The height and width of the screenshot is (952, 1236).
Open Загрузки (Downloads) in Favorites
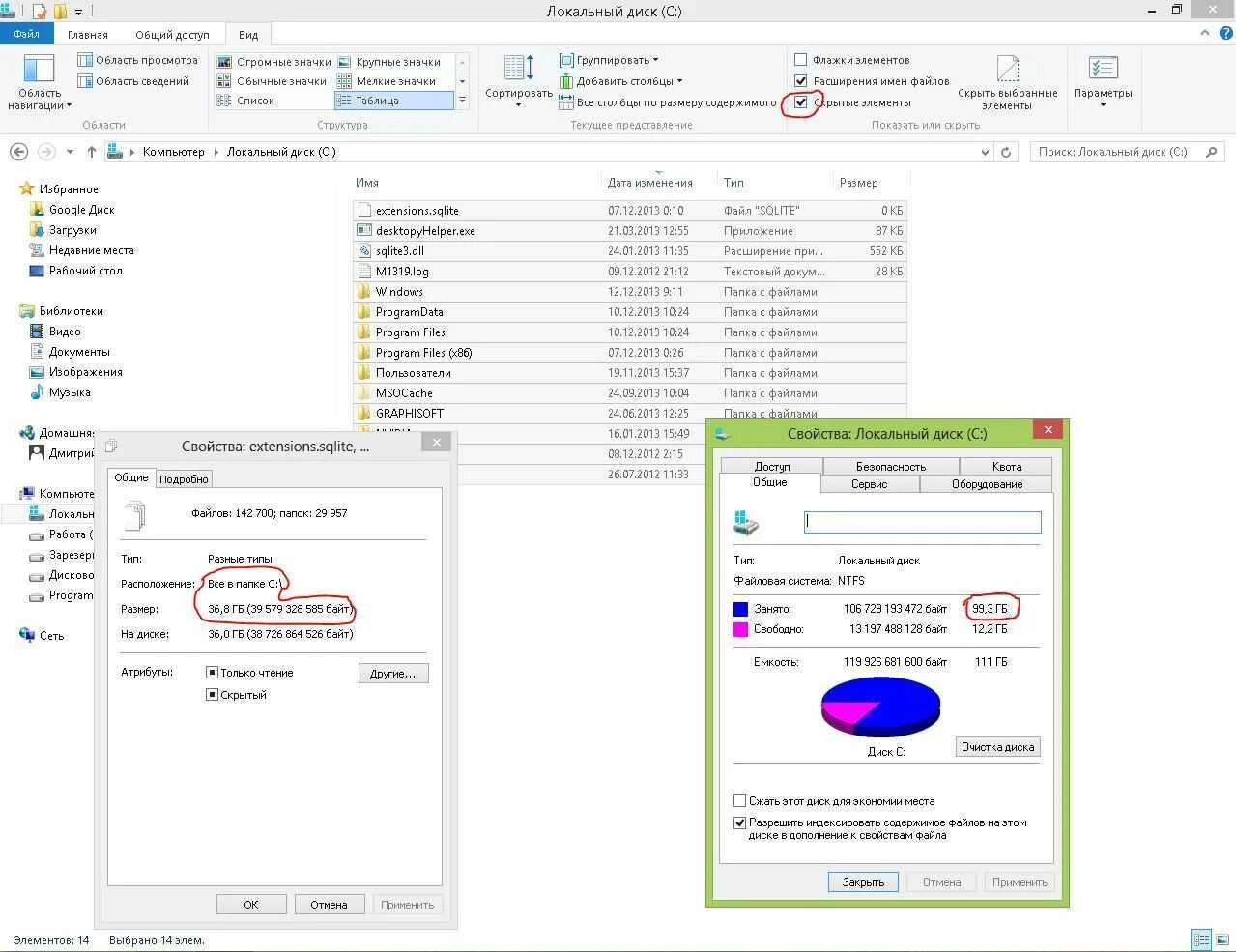64,230
